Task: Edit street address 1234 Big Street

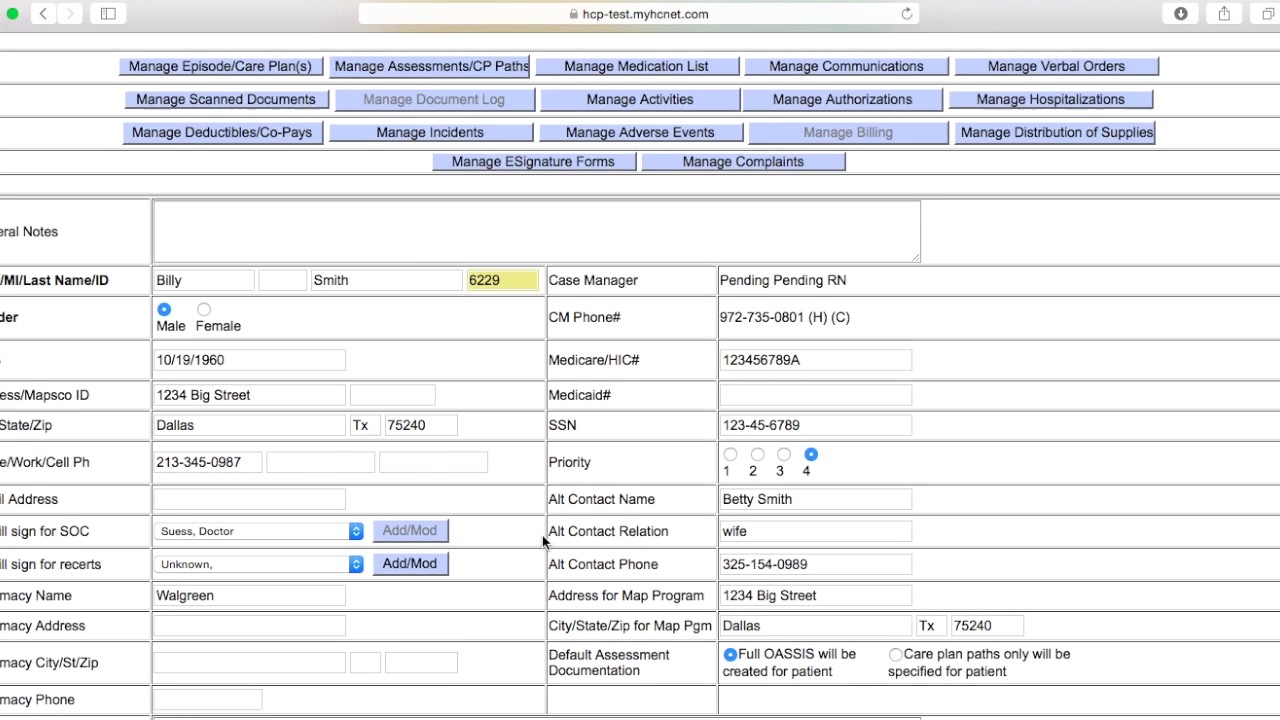Action: pos(249,395)
